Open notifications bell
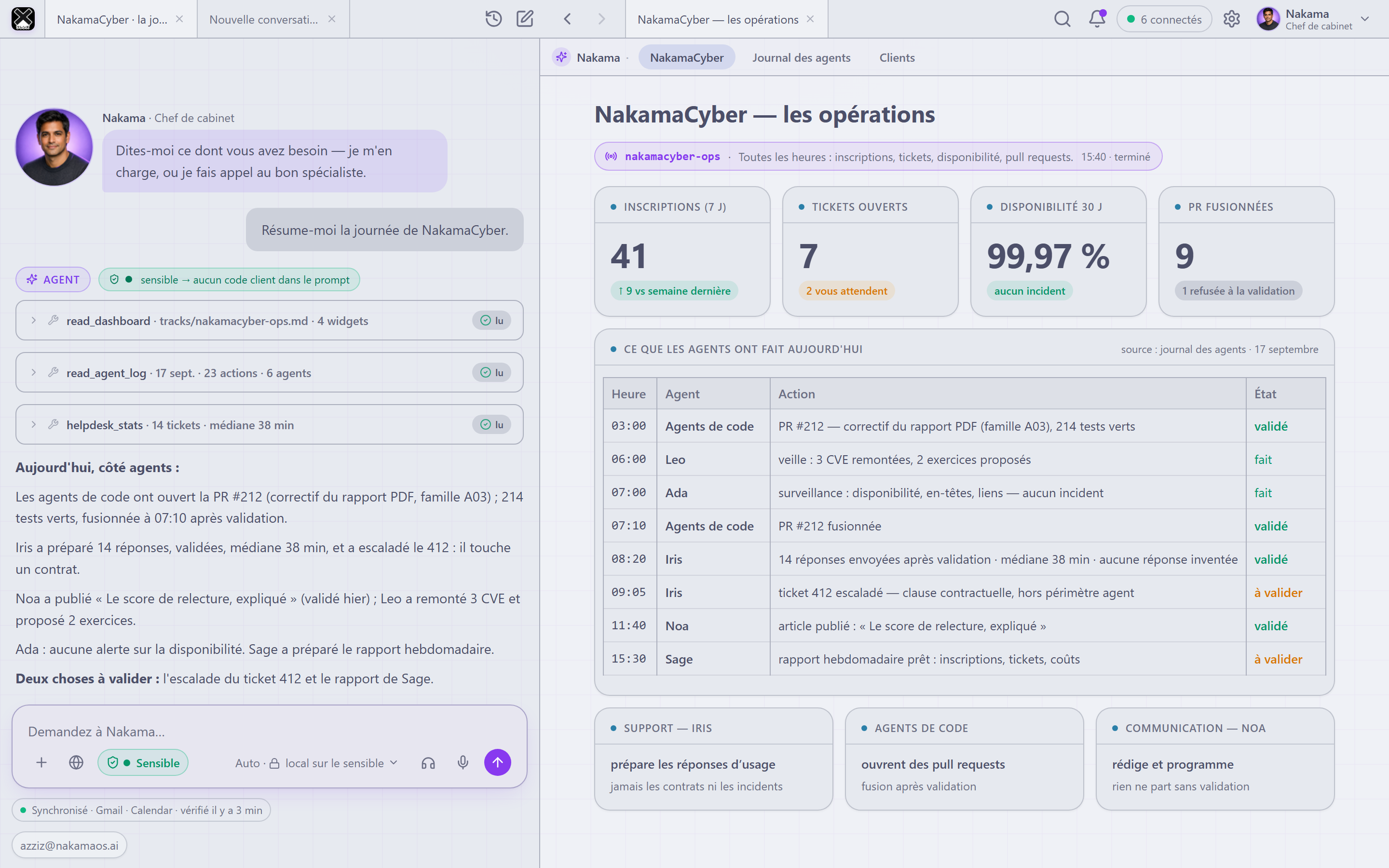 (1097, 19)
